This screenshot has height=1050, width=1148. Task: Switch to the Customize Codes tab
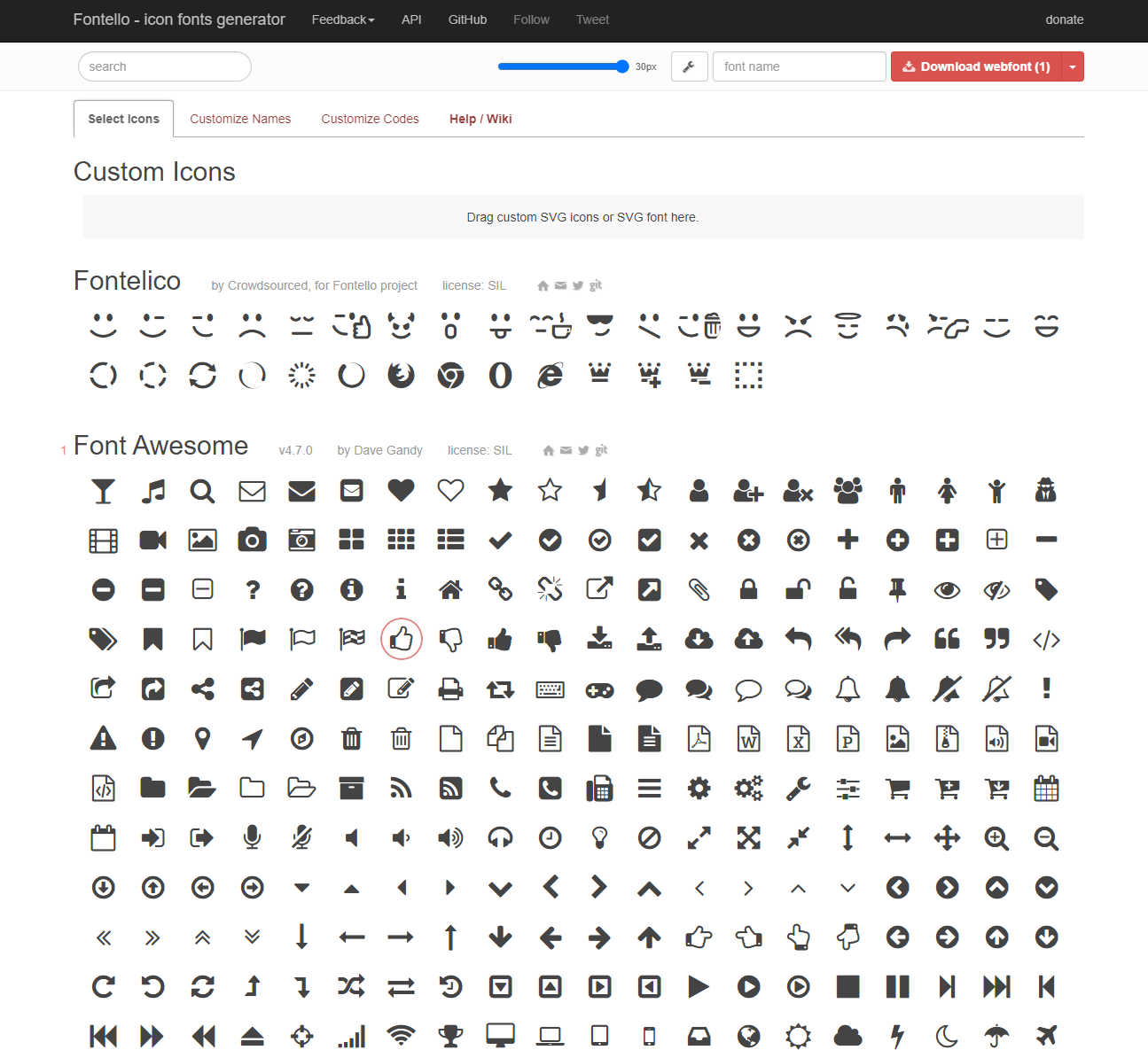pyautogui.click(x=370, y=119)
